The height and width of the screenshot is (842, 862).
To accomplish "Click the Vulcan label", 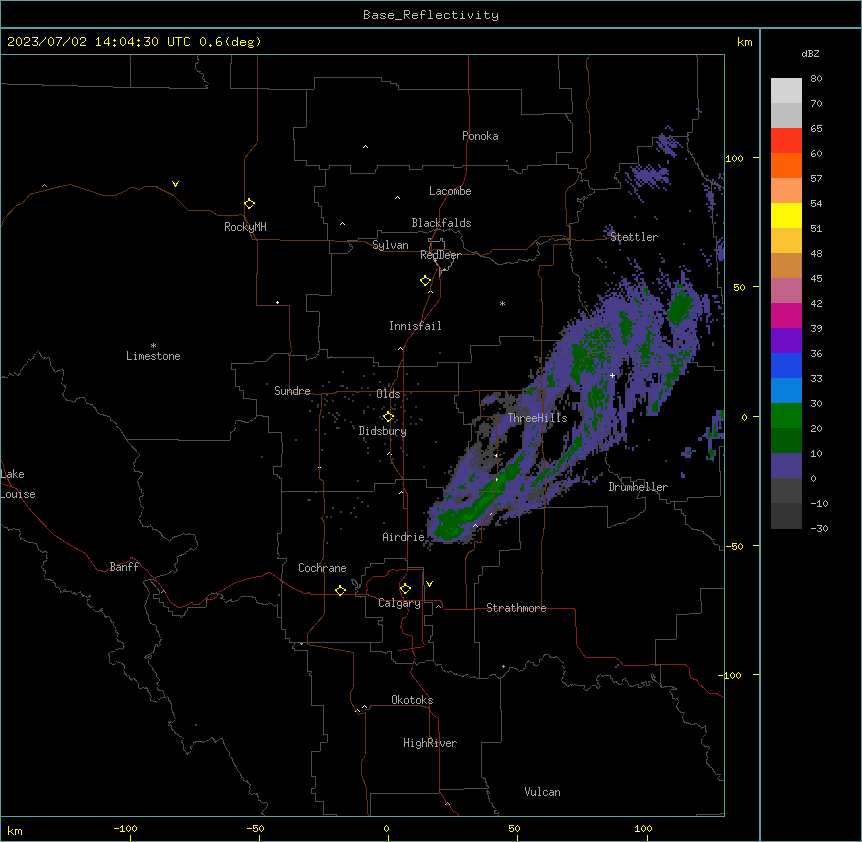I will coord(543,792).
